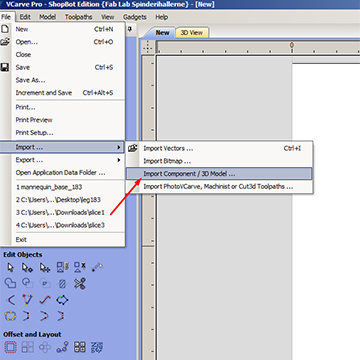This screenshot has width=360, height=360.
Task: Click the yellow-node Join Open Vectors icon
Action: pyautogui.click(x=10, y=316)
